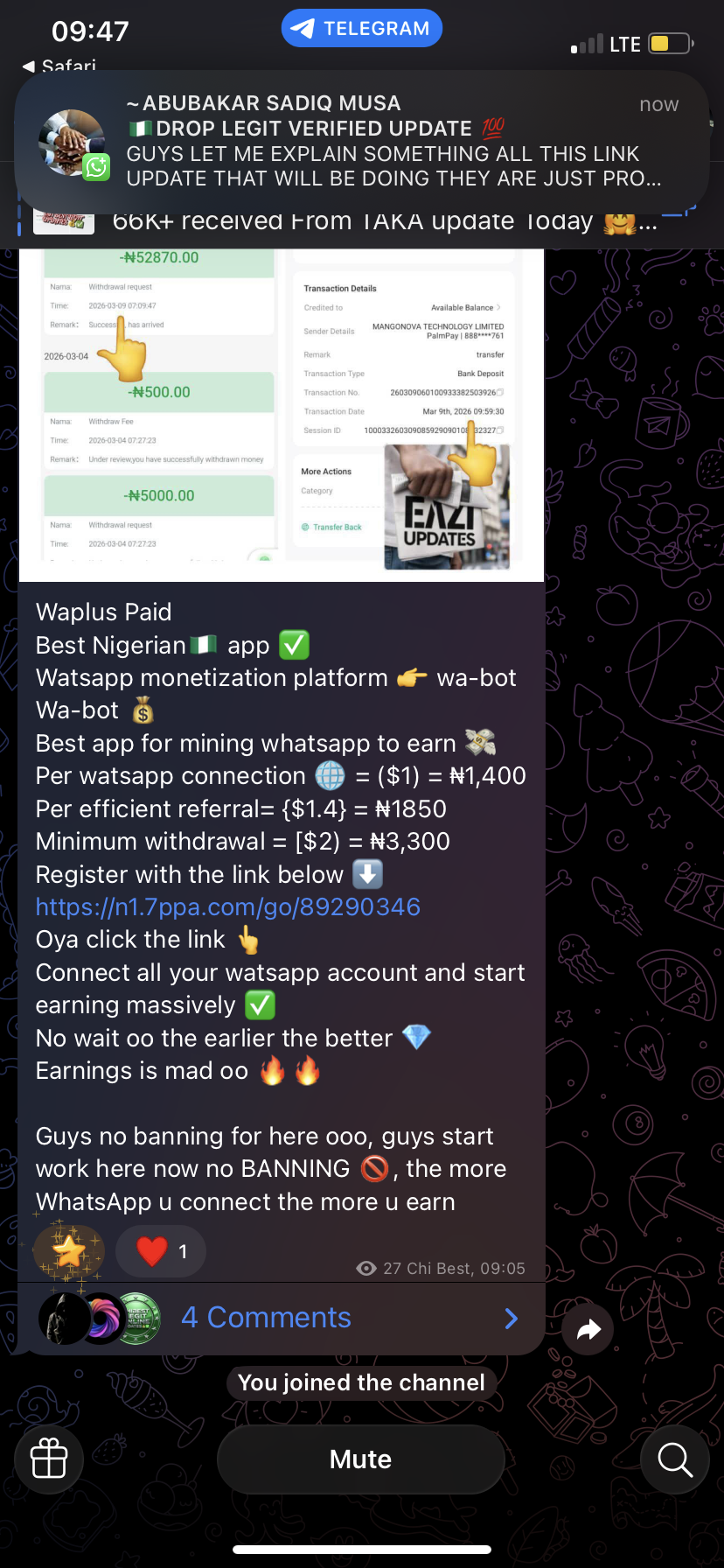The image size is (724, 1568).
Task: Tap the gift box icon
Action: [x=49, y=1459]
